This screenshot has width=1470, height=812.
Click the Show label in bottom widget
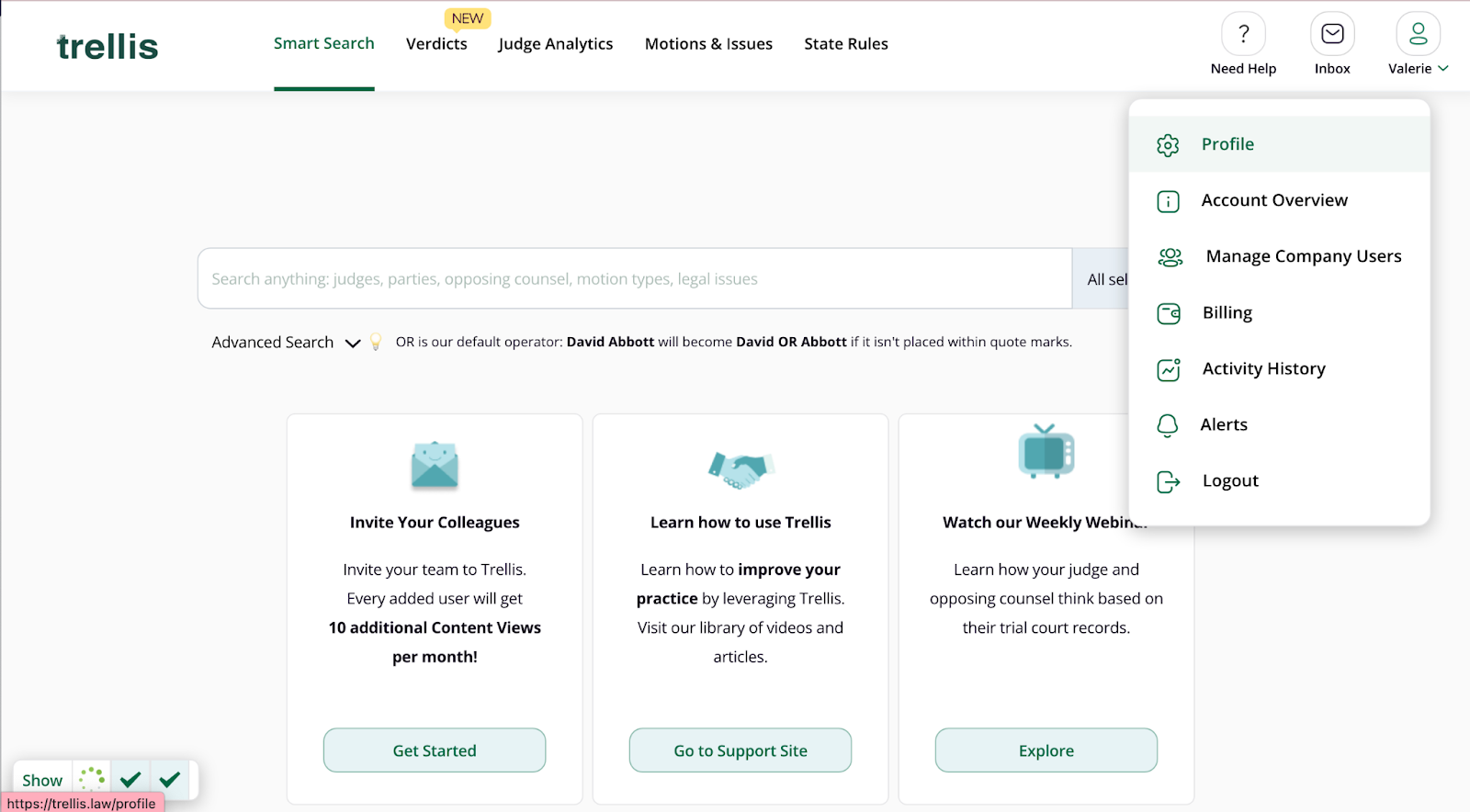[42, 780]
